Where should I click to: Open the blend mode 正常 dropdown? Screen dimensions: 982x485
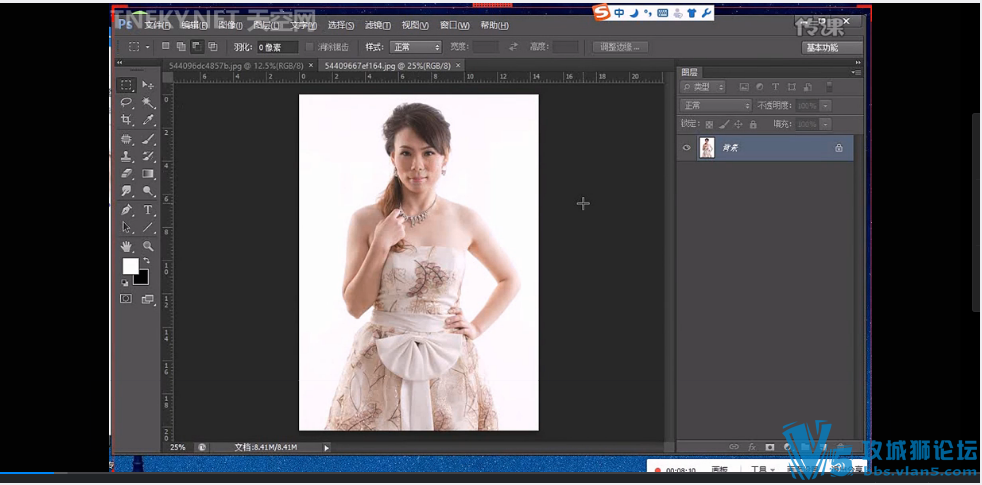coord(716,105)
